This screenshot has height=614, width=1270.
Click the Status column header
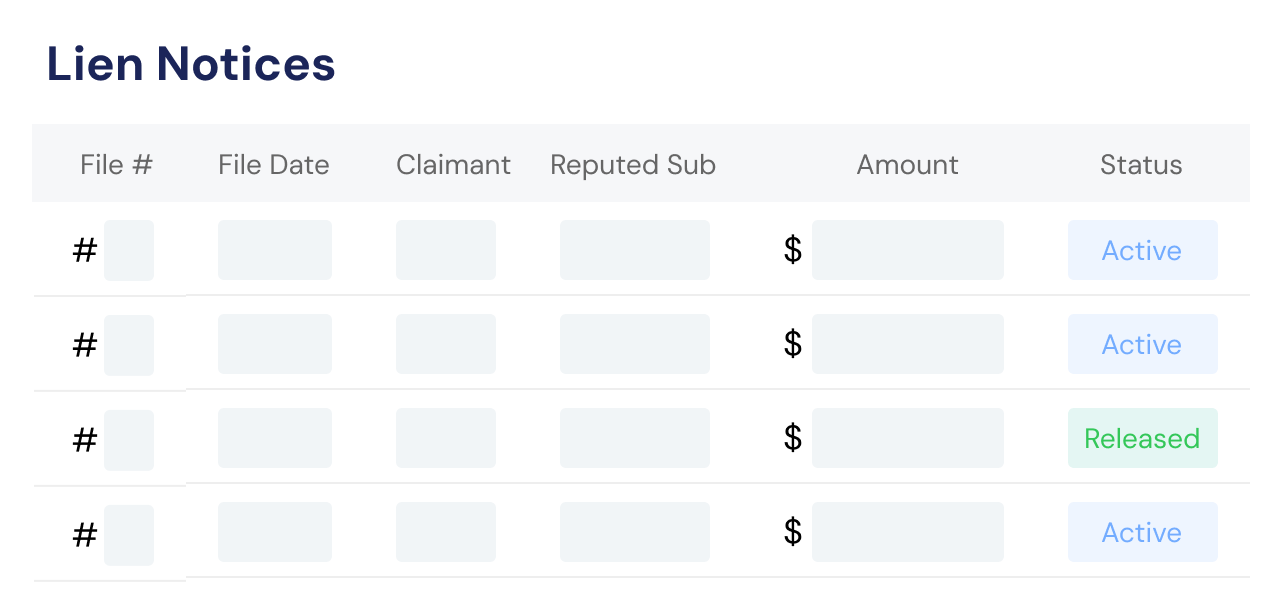1141,165
